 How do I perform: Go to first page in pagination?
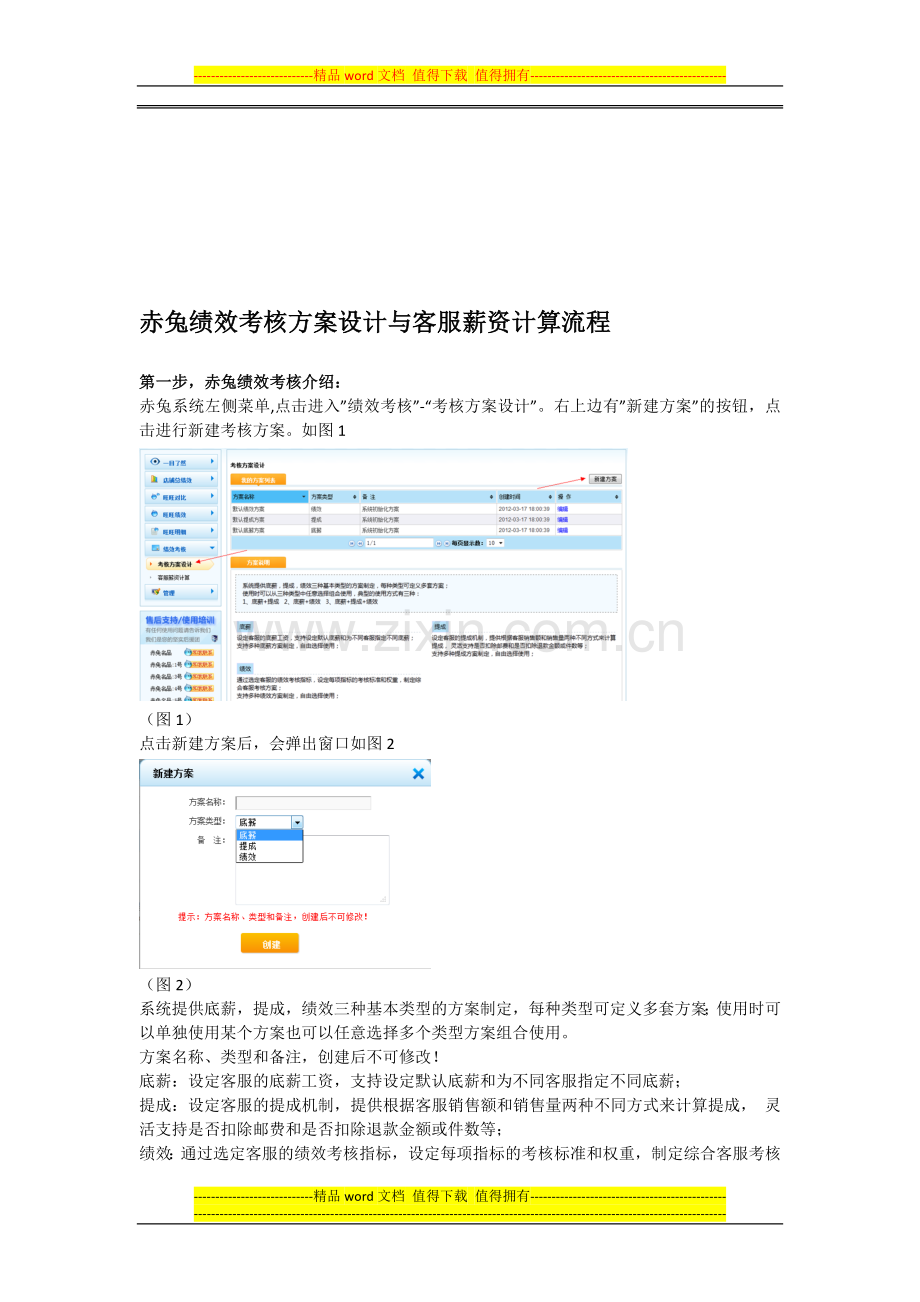point(352,543)
